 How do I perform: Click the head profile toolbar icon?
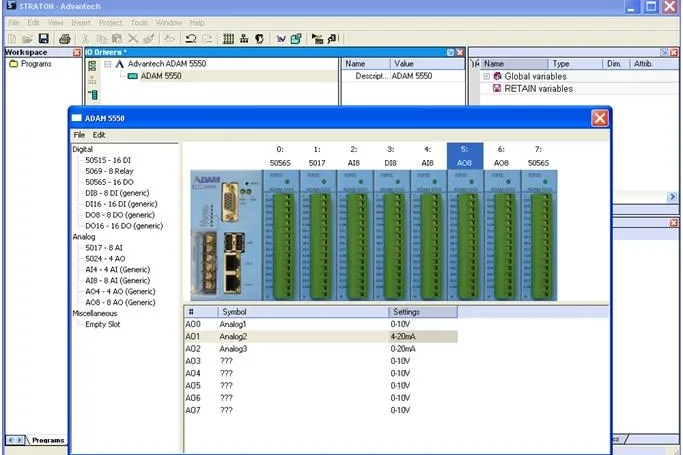pos(260,39)
